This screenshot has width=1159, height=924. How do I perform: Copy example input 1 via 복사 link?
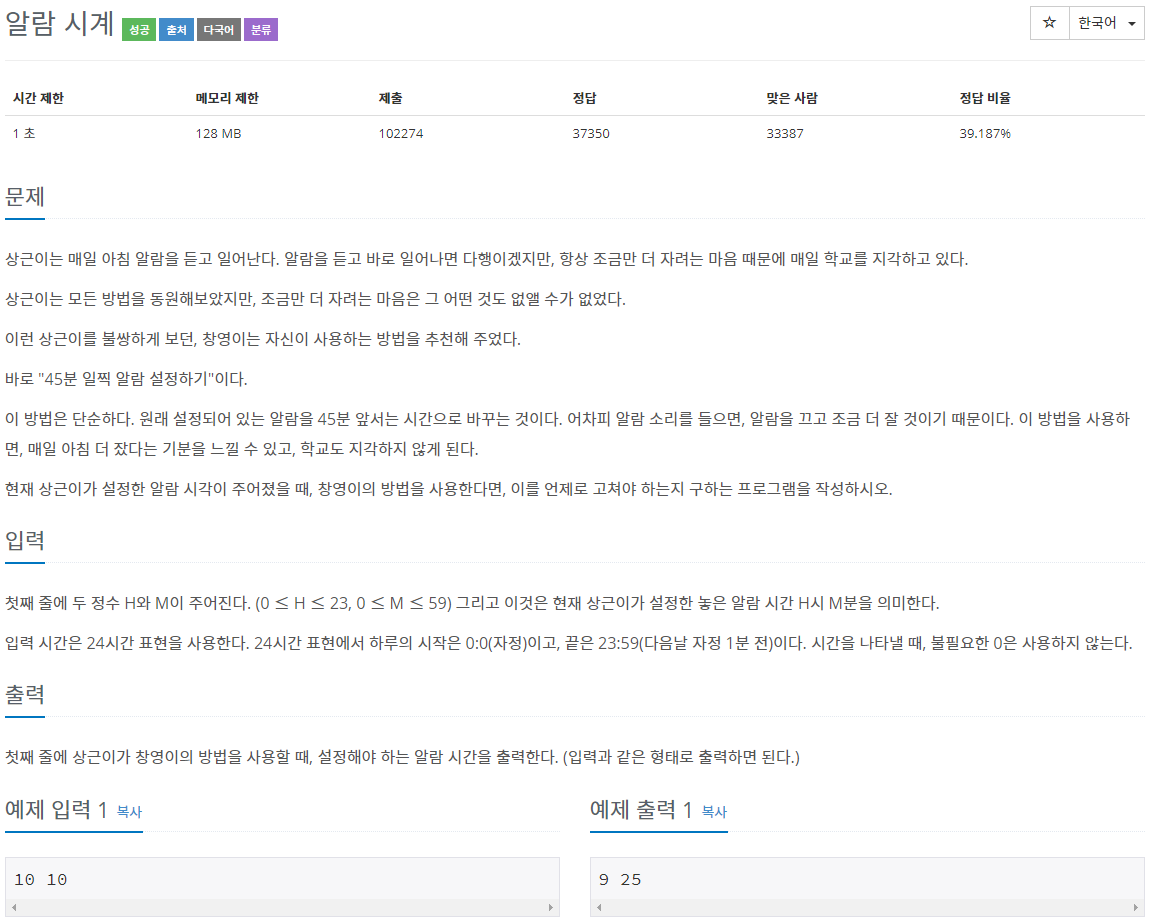tap(129, 812)
